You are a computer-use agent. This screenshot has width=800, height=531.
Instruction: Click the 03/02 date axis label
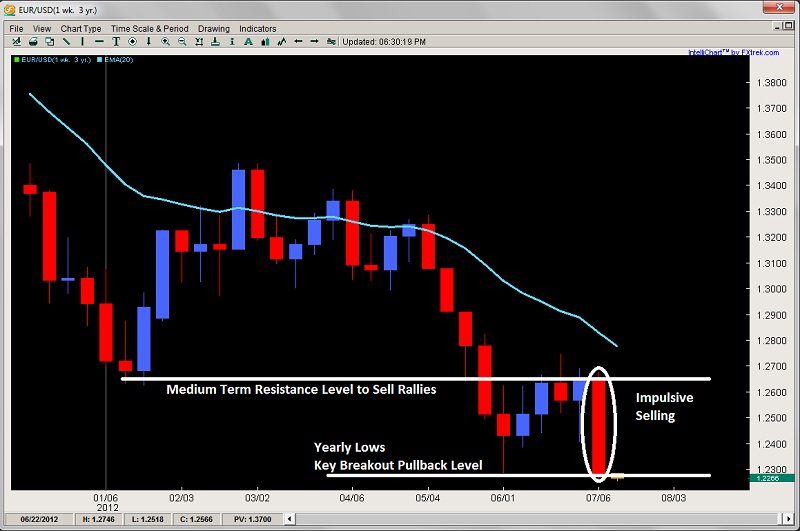257,498
